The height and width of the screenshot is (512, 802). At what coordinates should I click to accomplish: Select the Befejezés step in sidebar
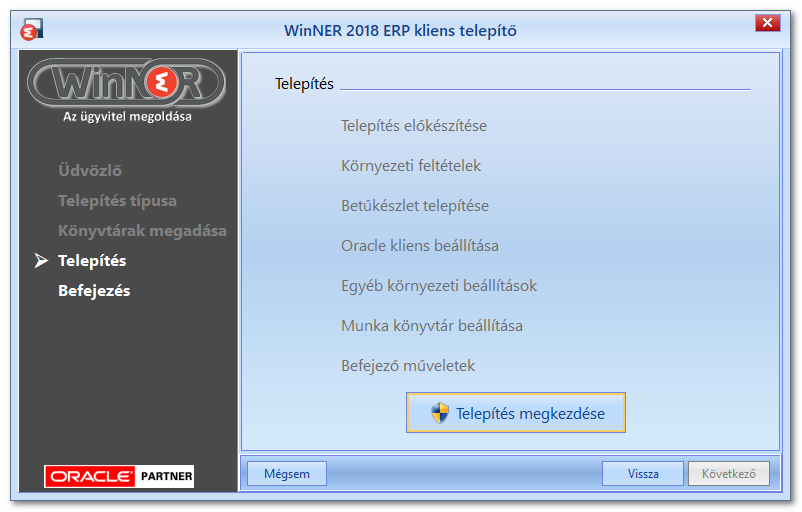(94, 291)
